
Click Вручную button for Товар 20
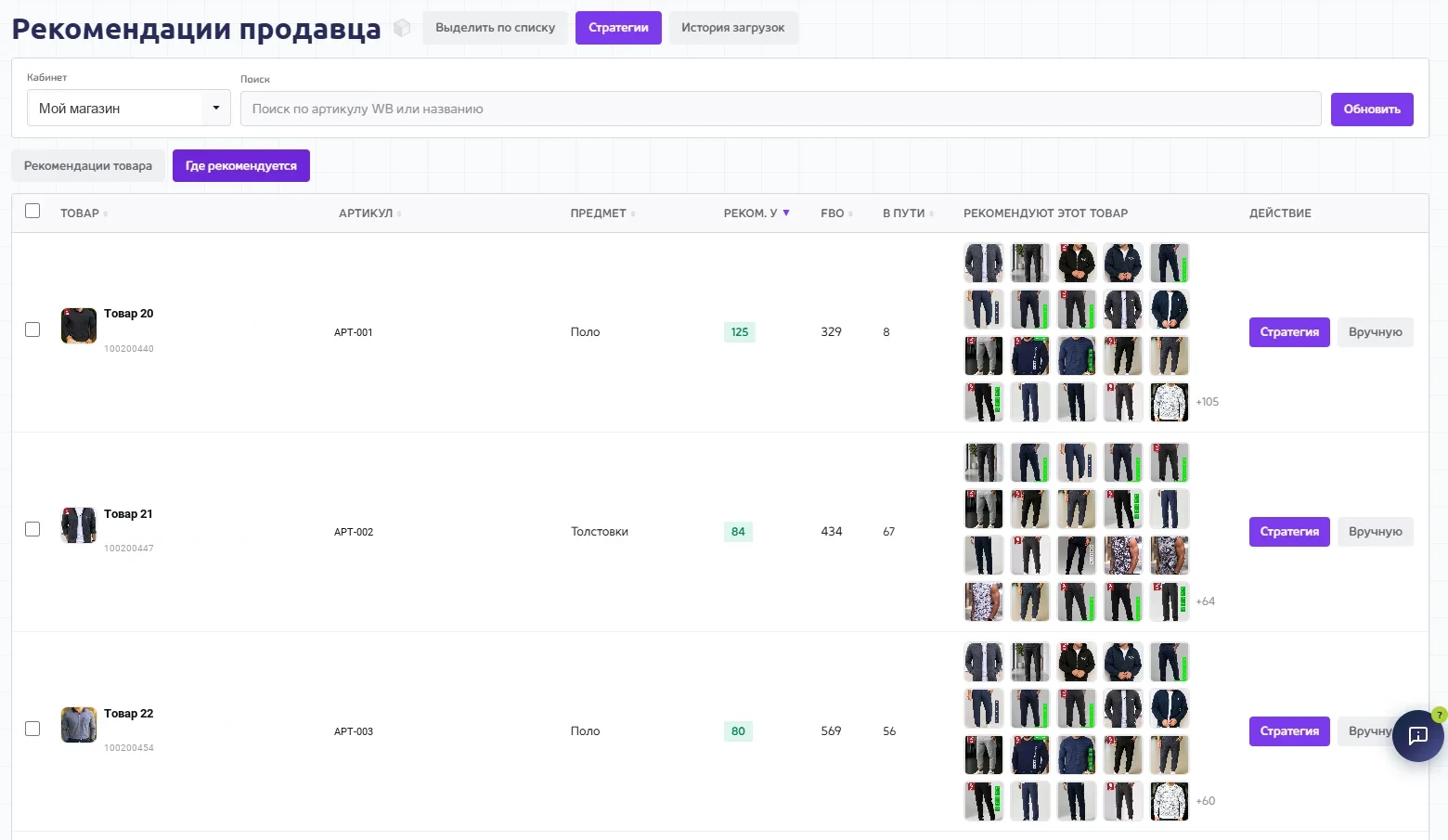pos(1376,332)
